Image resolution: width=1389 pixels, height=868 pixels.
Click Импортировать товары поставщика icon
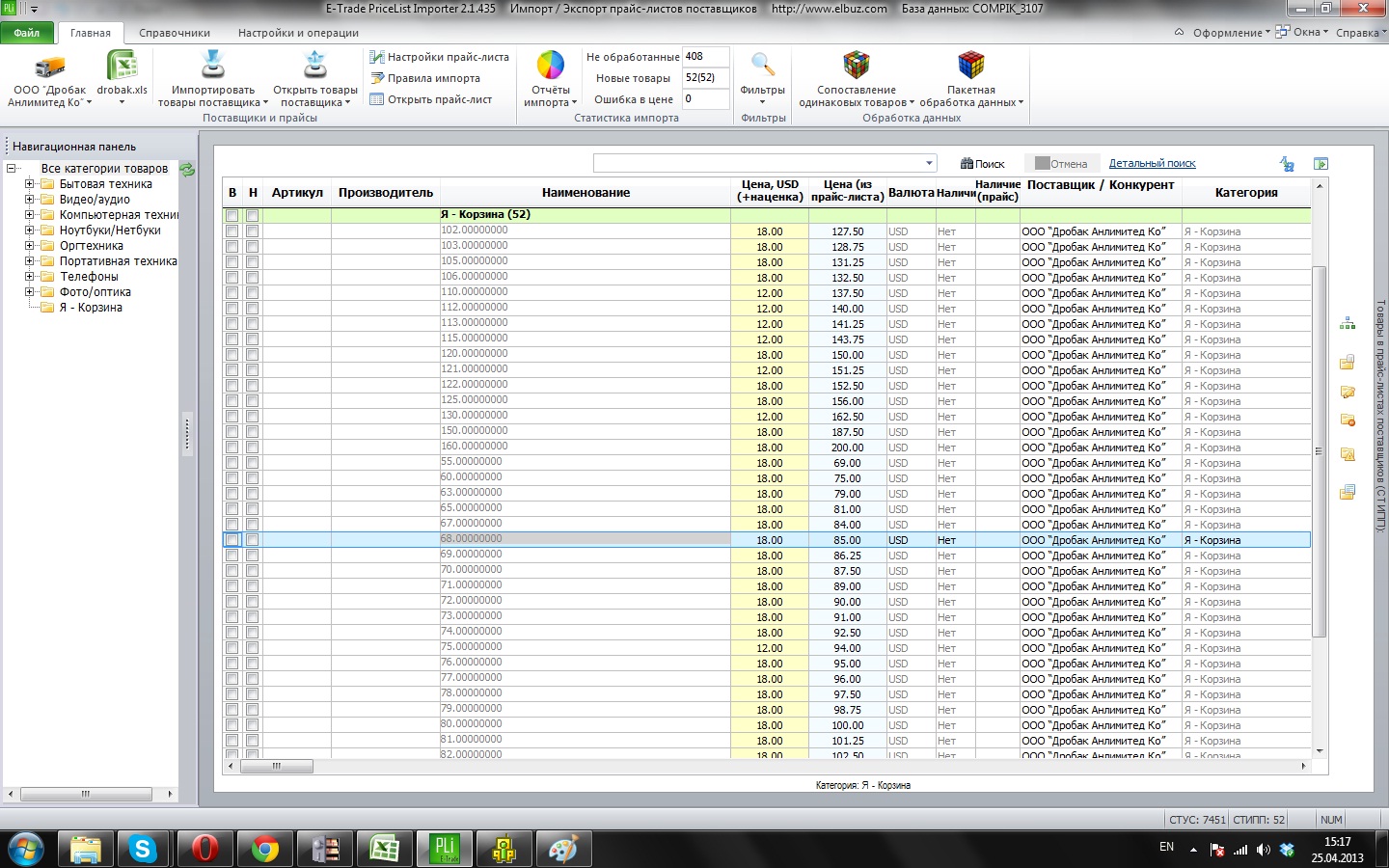213,65
